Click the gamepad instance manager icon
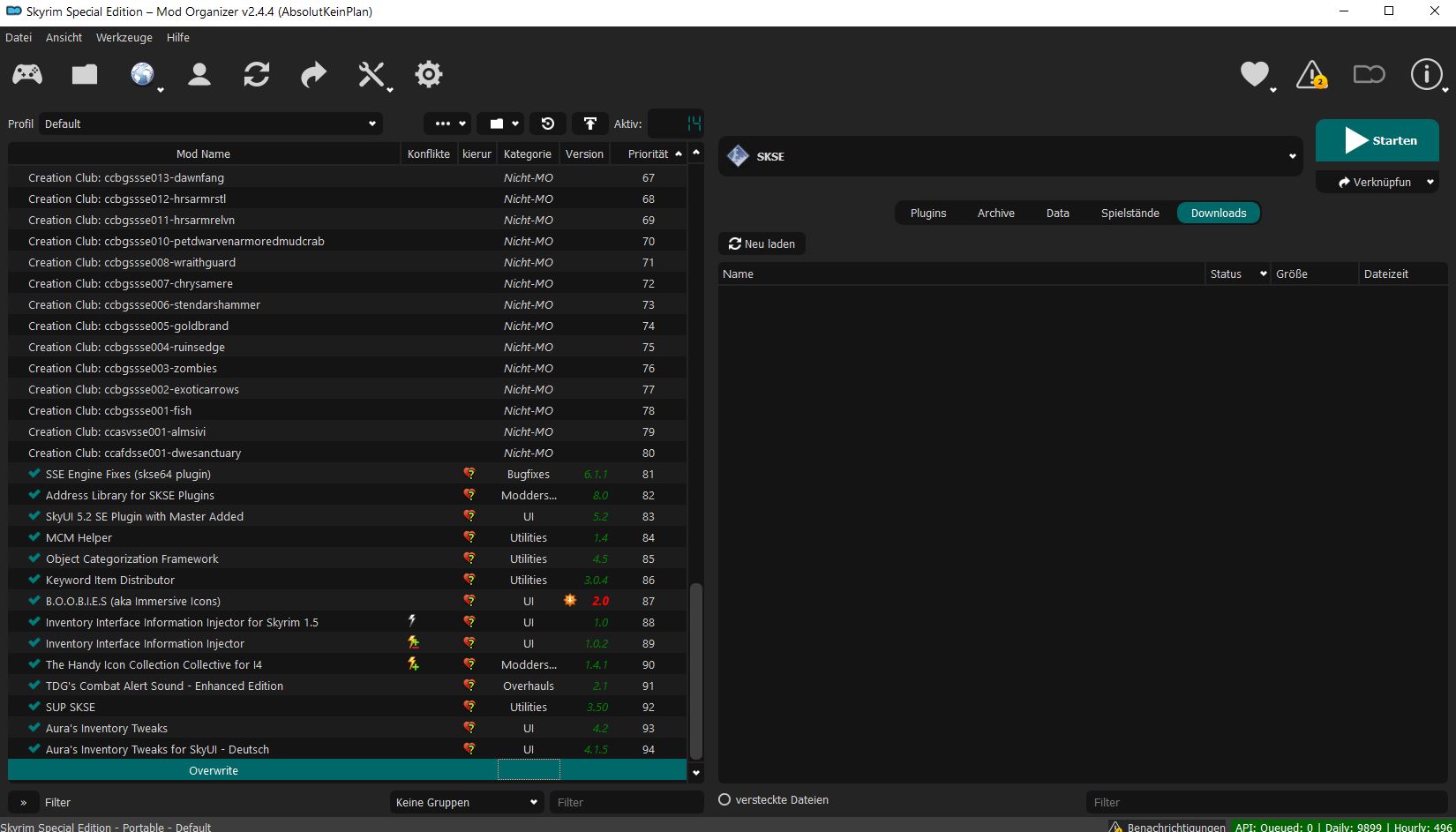The image size is (1456, 832). point(27,75)
